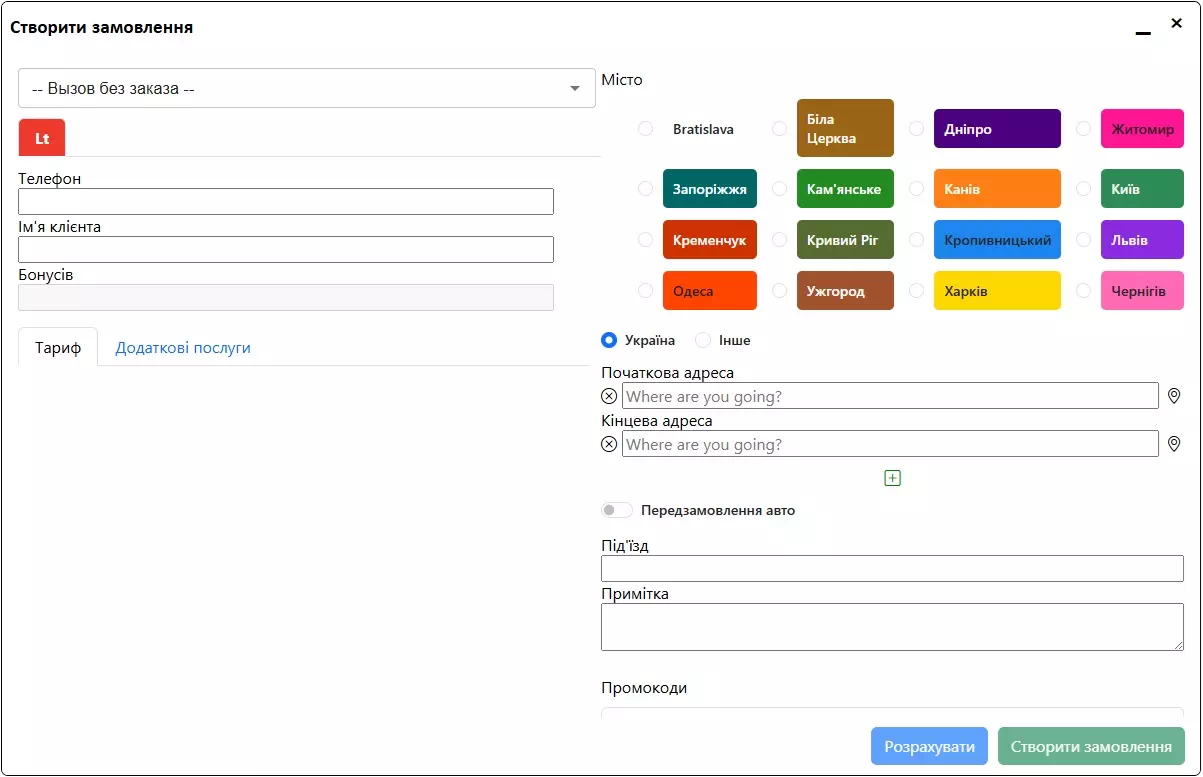This screenshot has width=1203, height=777.
Task: Toggle Передзамовлення авто switch
Action: point(616,511)
